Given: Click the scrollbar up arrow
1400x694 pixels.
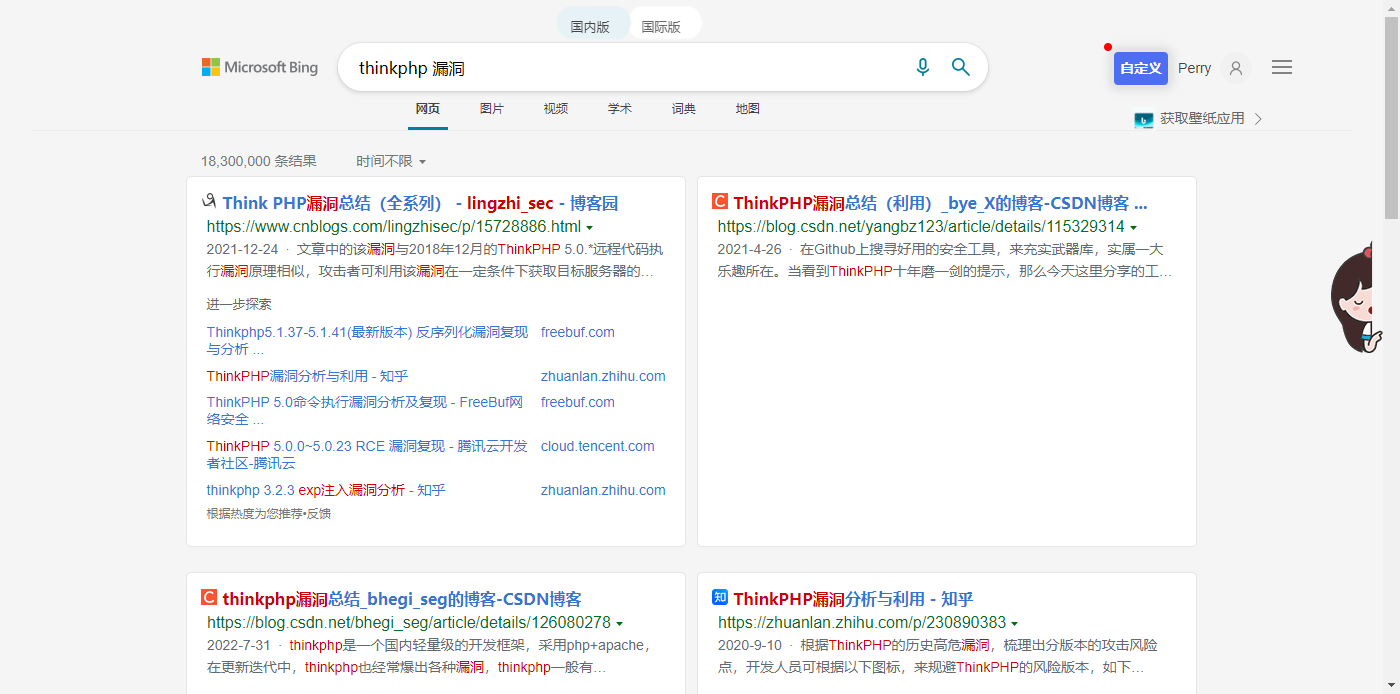Looking at the screenshot, I should pos(1391,8).
